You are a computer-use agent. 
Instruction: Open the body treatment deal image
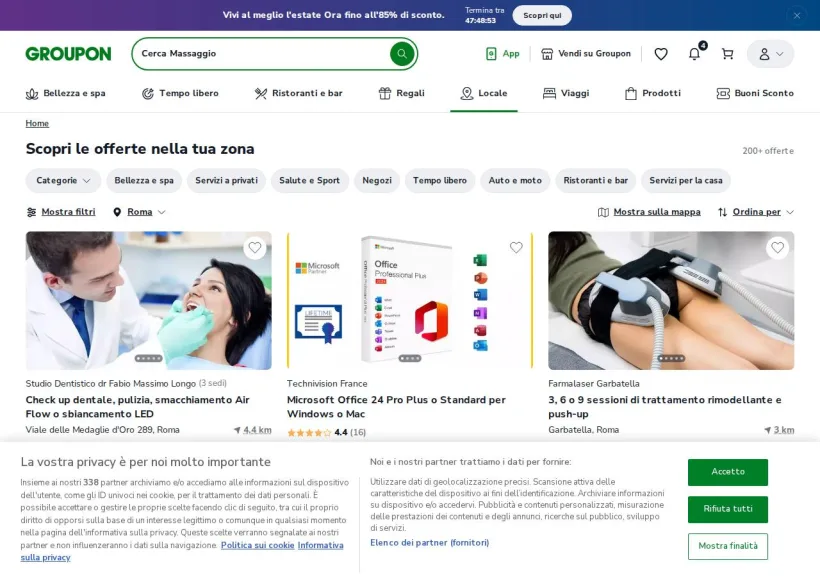pos(671,301)
